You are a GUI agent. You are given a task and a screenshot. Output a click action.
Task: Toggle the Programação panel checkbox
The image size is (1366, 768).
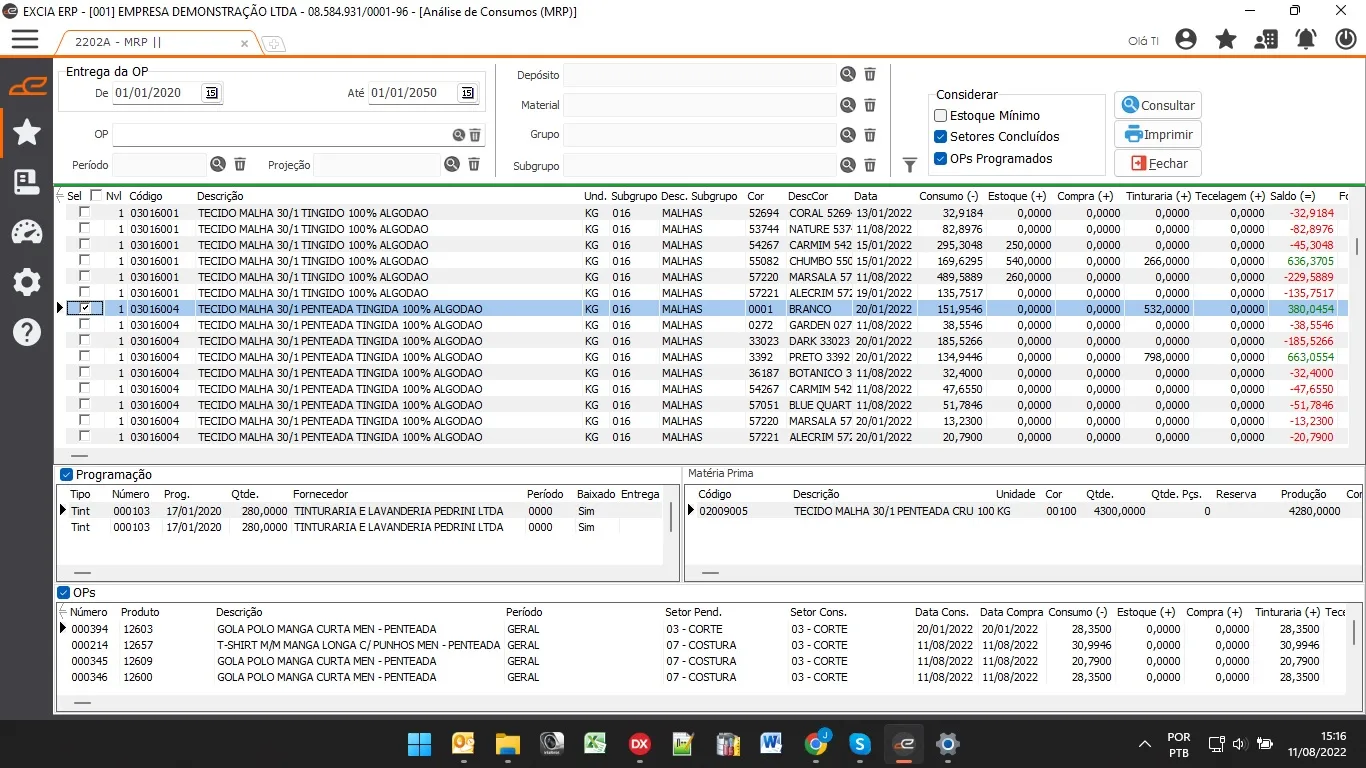pyautogui.click(x=66, y=475)
